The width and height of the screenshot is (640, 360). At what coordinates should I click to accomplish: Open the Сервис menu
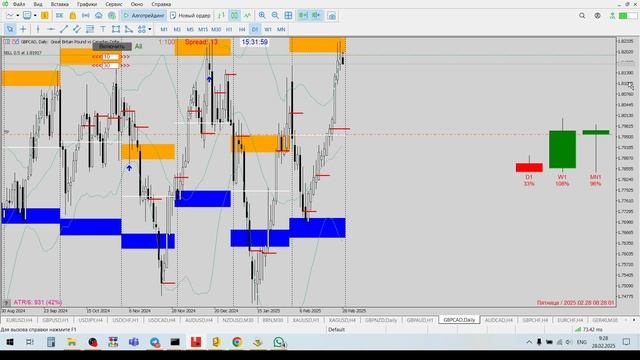114,4
